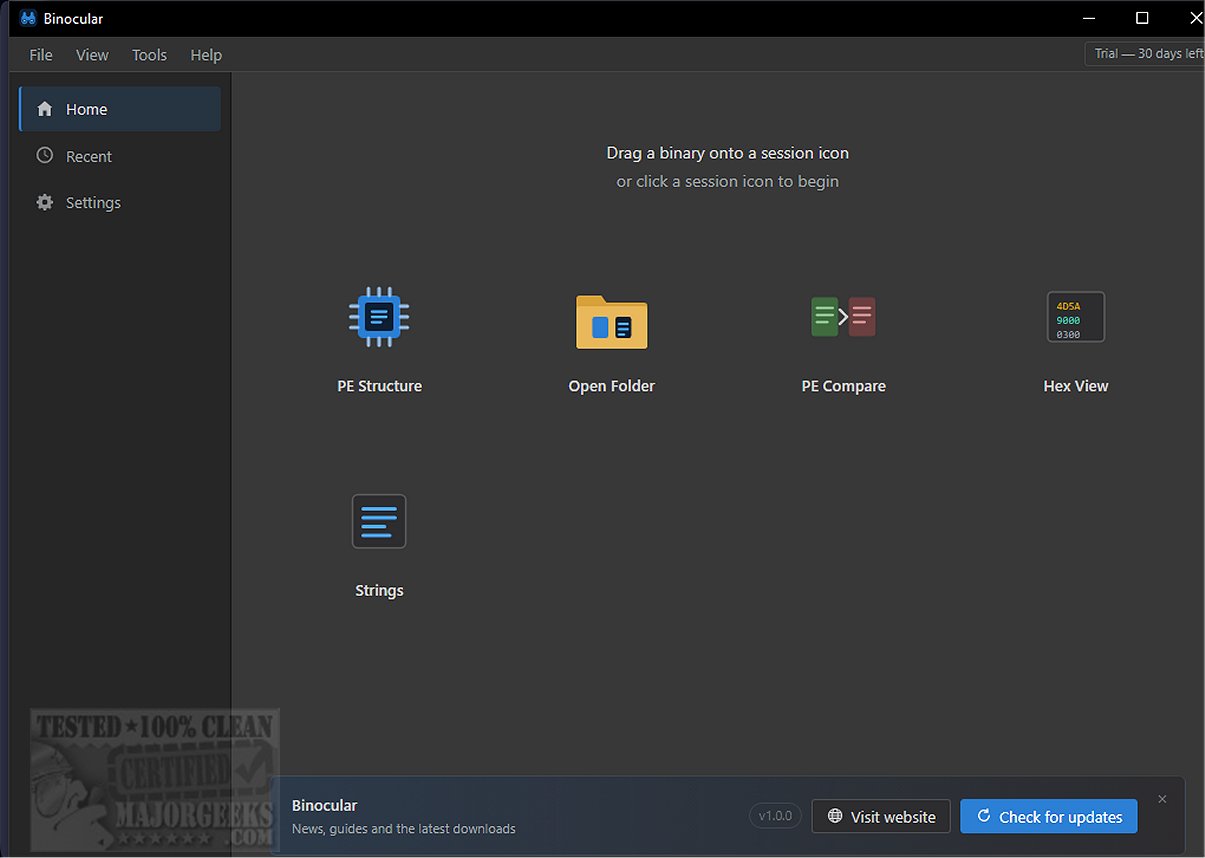Viewport: 1205px width, 858px height.
Task: Click the Open Folder session icon
Action: pyautogui.click(x=611, y=321)
